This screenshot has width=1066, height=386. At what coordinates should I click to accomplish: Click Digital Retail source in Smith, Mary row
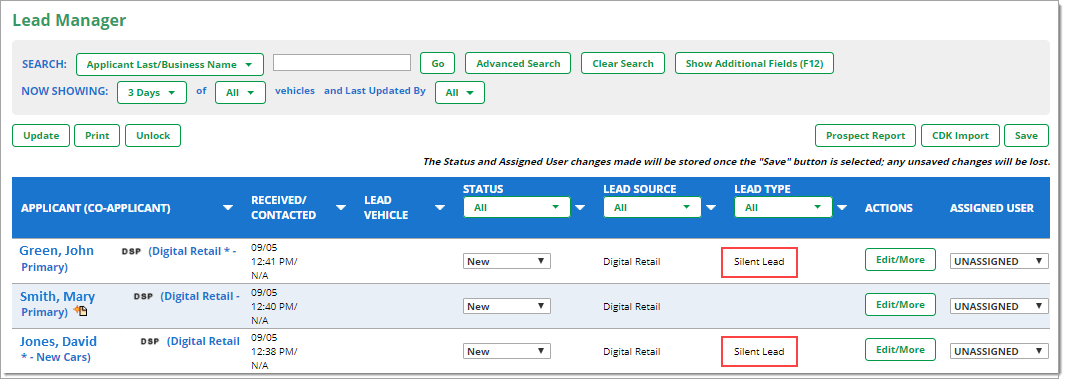coord(632,306)
